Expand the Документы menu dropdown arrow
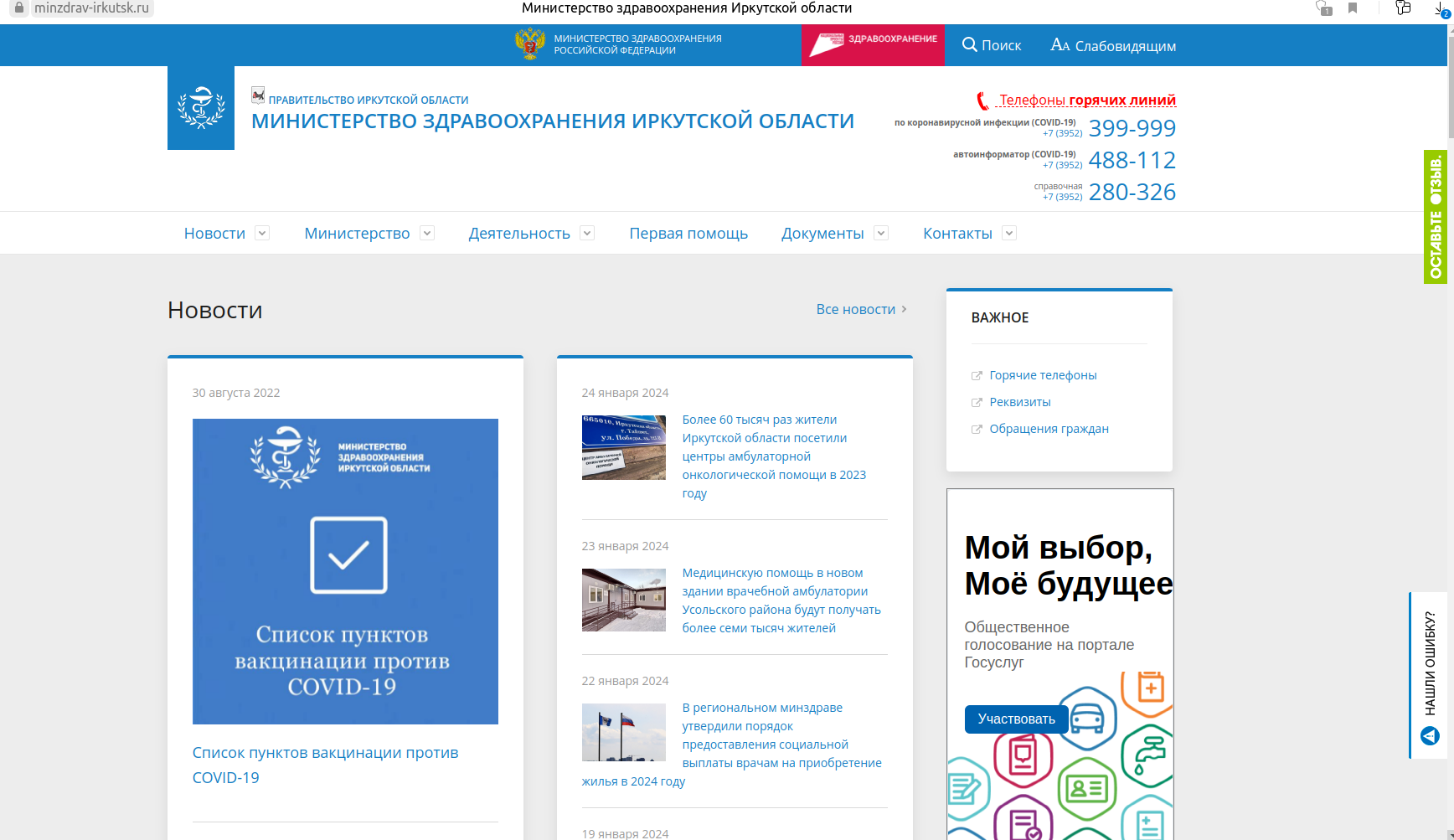The image size is (1454, 840). 881,233
